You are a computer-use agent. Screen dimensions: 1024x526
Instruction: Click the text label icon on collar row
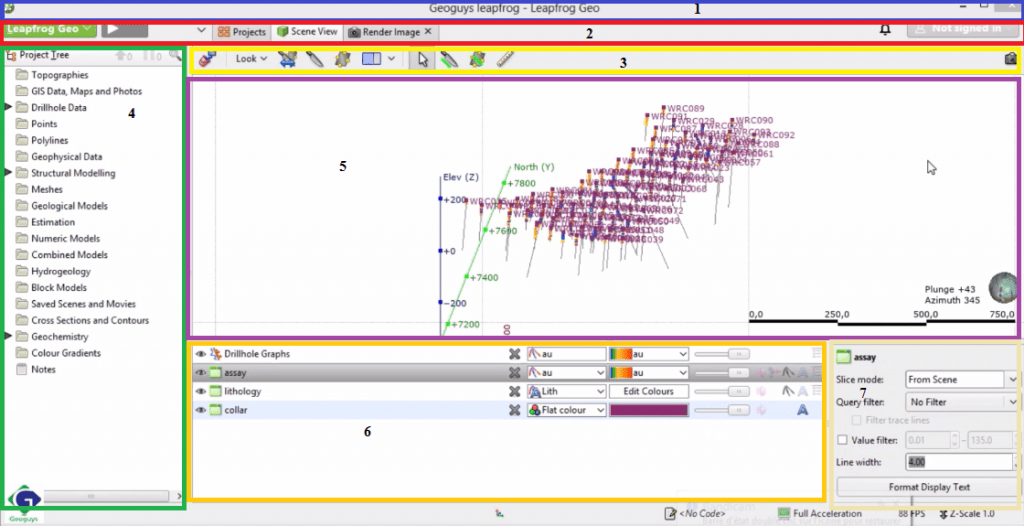click(802, 410)
